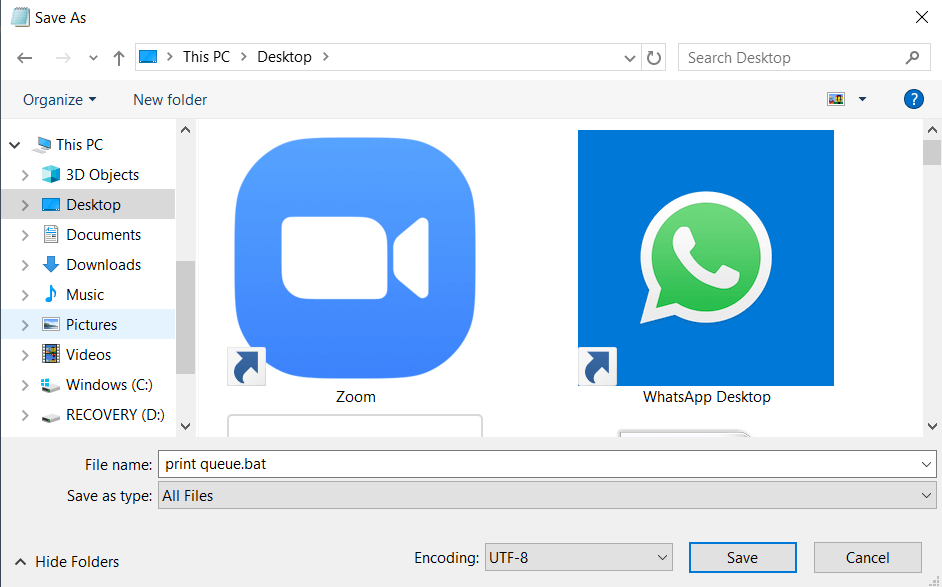Click the Save button
Screen dimensions: 942x587
[x=742, y=557]
